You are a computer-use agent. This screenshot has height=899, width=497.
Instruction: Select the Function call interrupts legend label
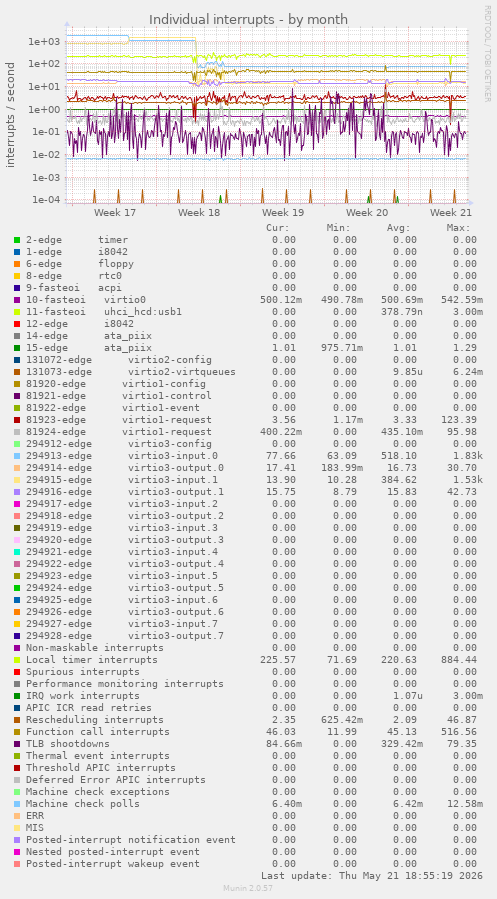[x=97, y=732]
